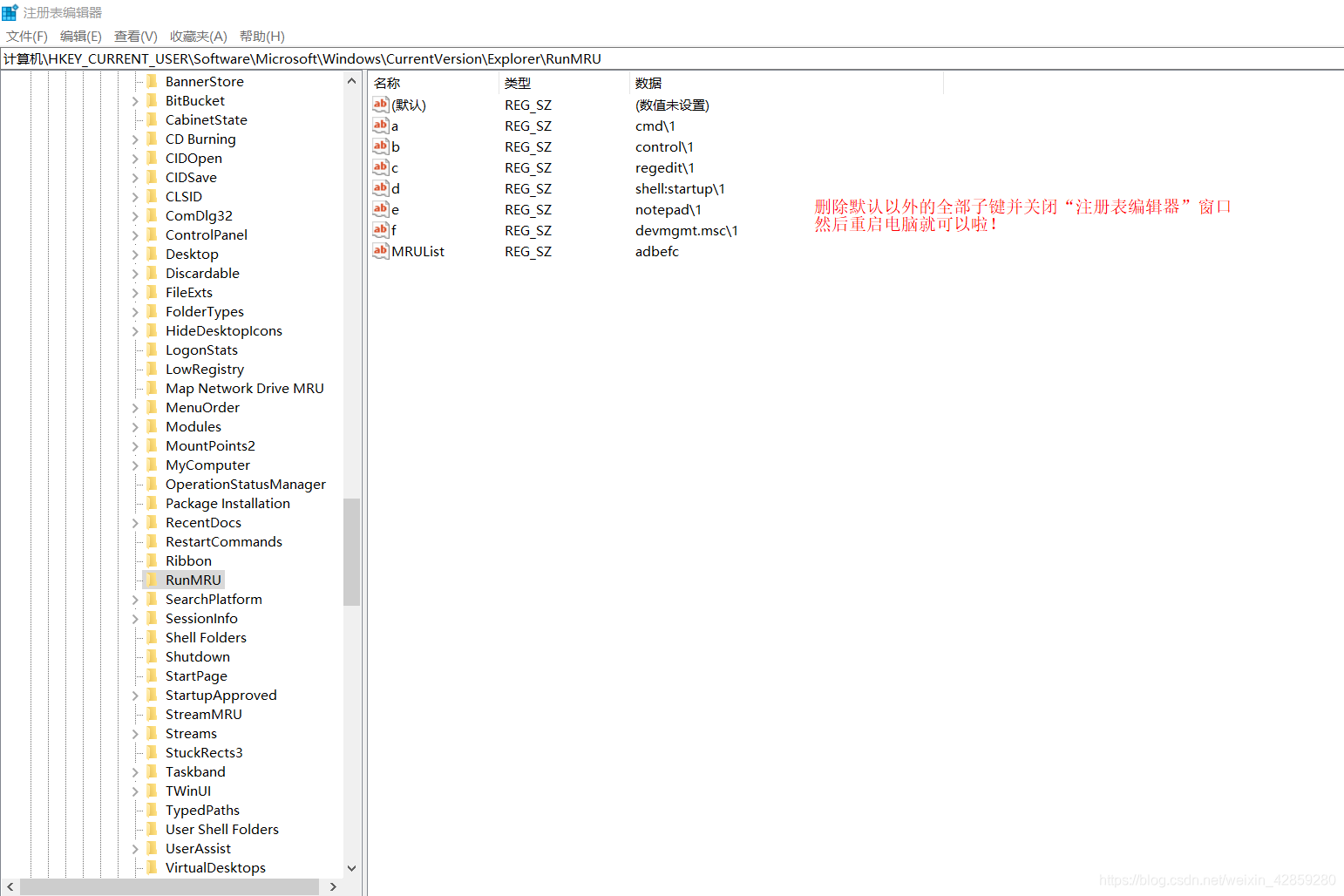This screenshot has height=896, width=1344.
Task: Click the TypedPaths folder icon
Action: tap(153, 810)
